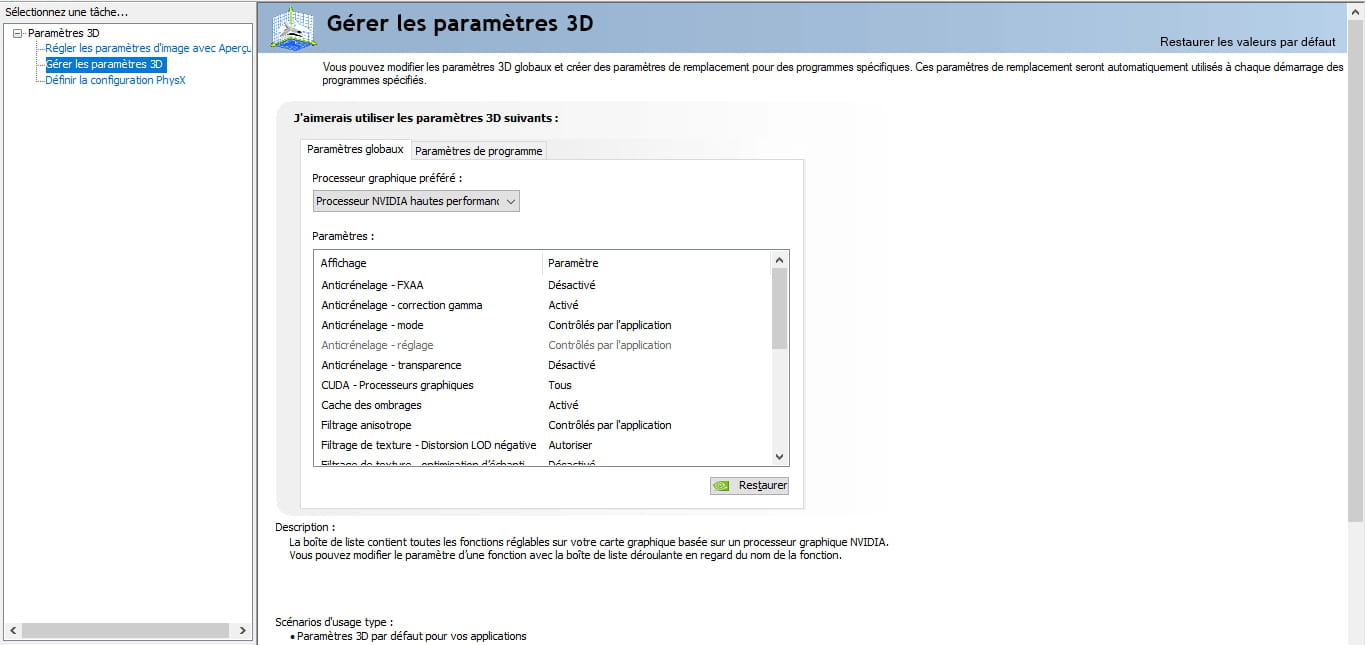Click the task tree right scroll arrow
The height and width of the screenshot is (645, 1366).
point(242,631)
